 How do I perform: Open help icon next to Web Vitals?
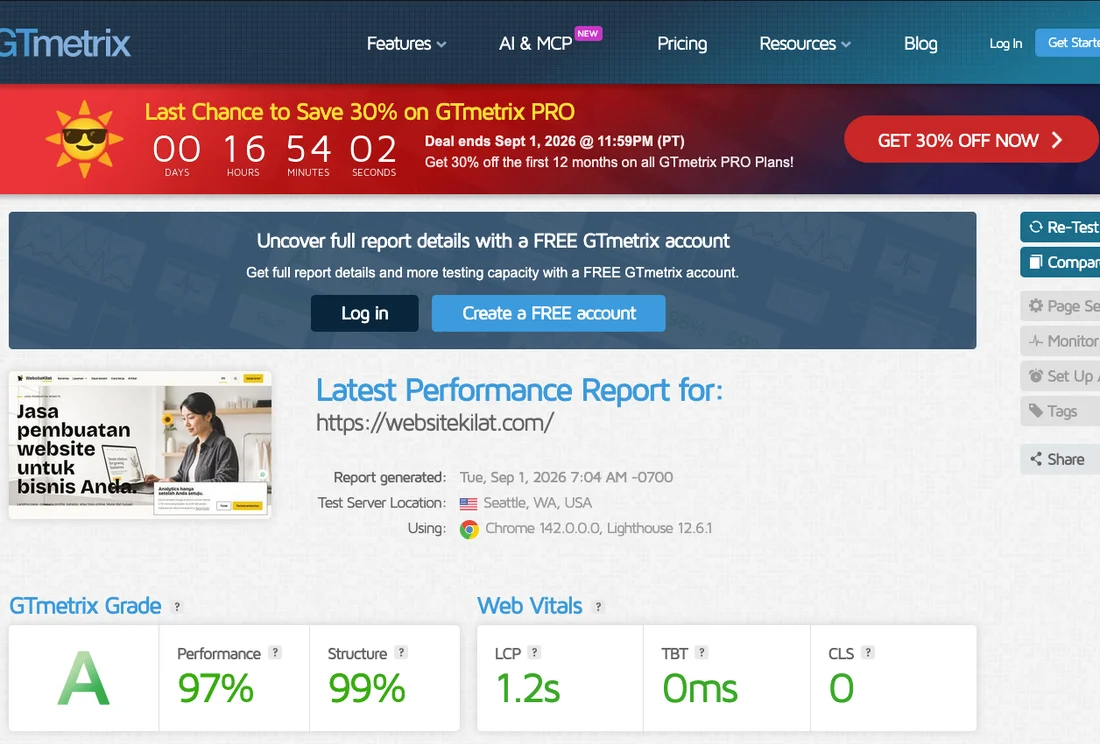coord(598,607)
